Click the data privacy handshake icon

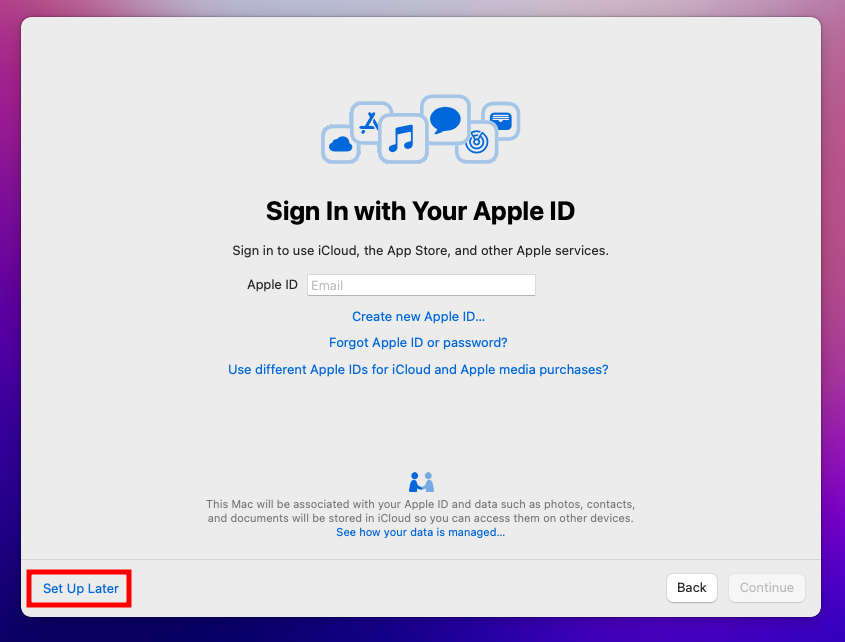(421, 482)
